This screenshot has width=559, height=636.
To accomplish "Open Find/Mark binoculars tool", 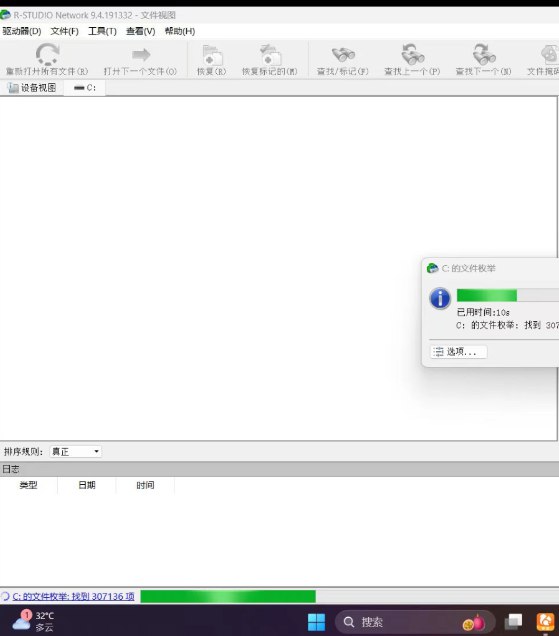I will click(343, 55).
